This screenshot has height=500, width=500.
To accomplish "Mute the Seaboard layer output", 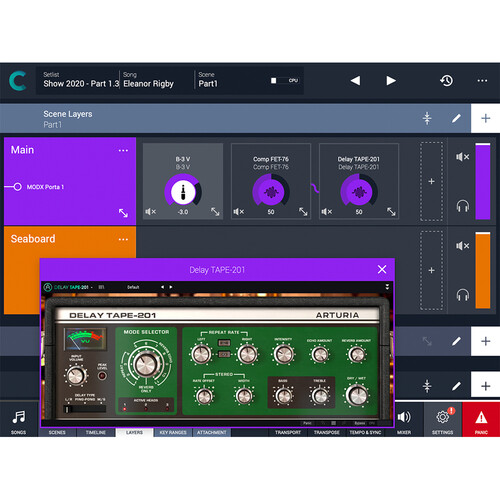I will click(x=463, y=246).
